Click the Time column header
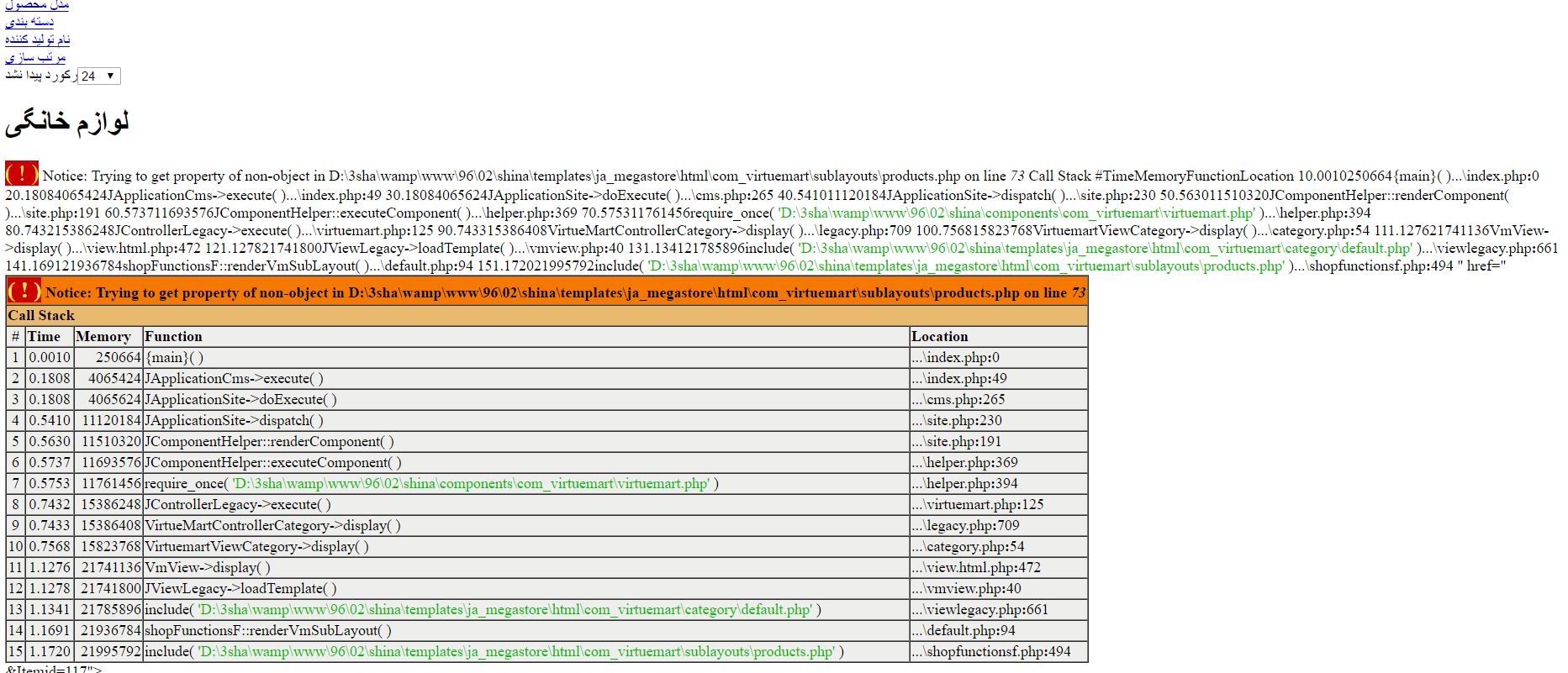The image size is (1568, 673). 49,336
